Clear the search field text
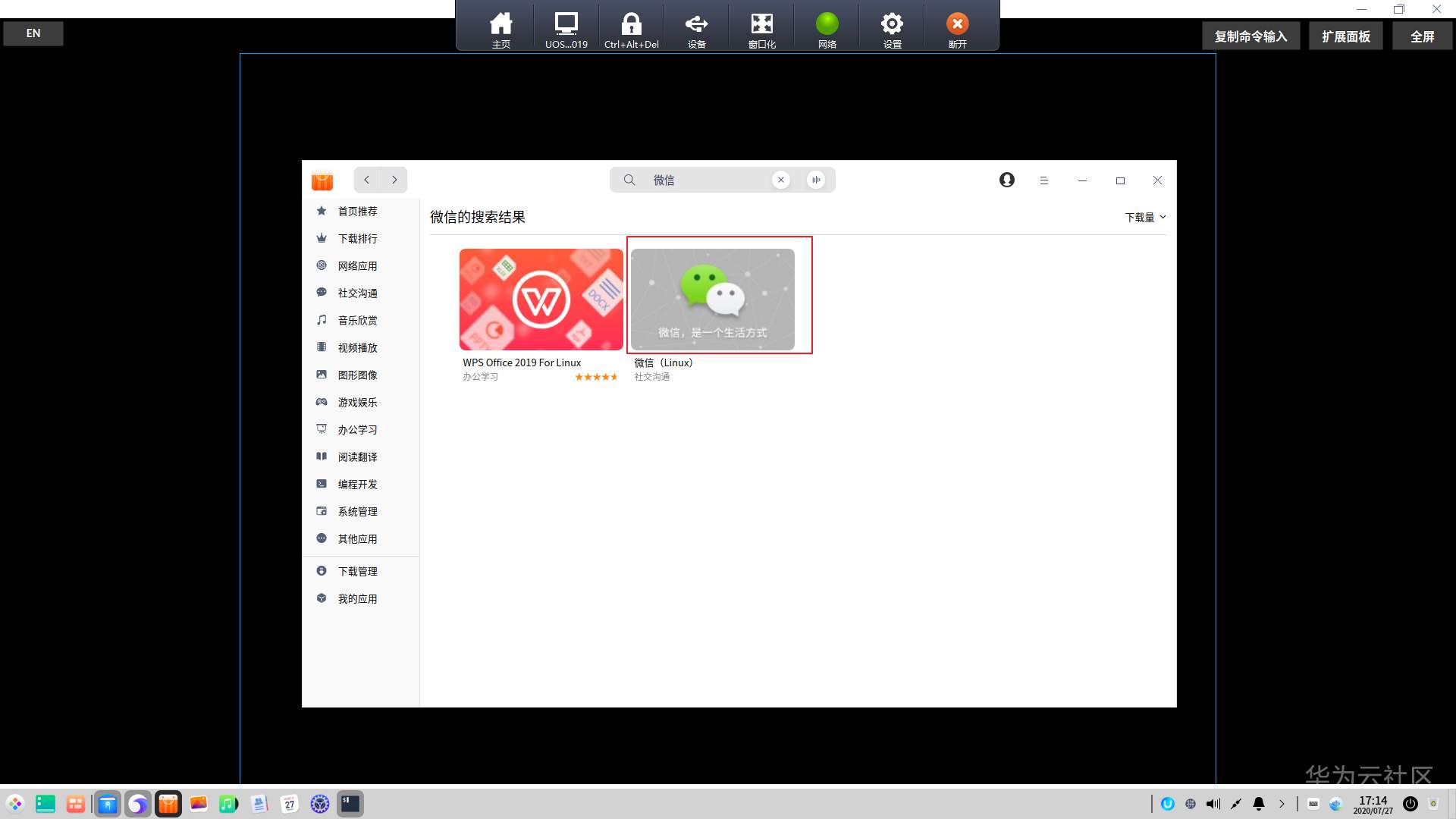This screenshot has width=1456, height=819. pos(781,180)
